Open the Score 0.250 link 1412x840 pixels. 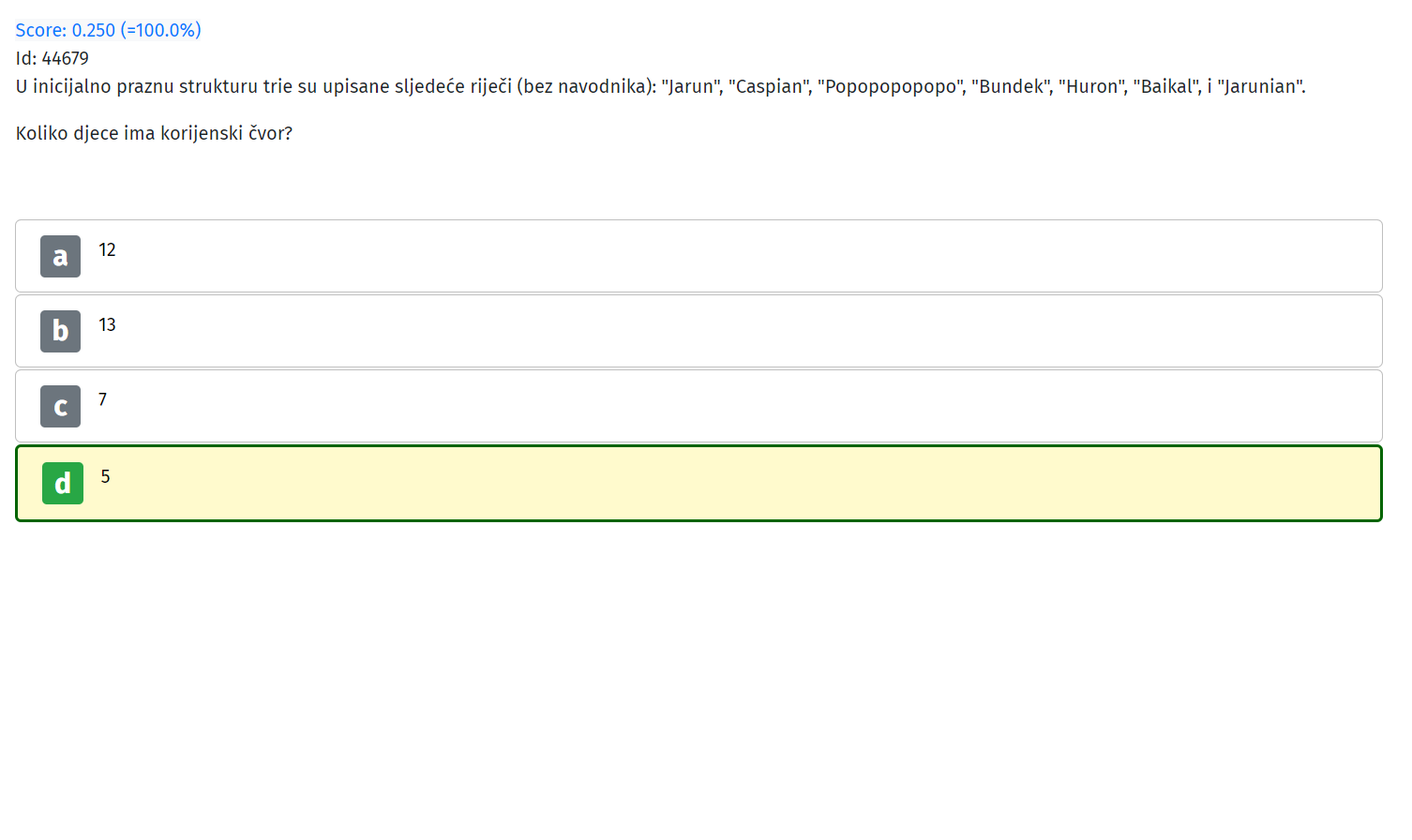pyautogui.click(x=108, y=30)
